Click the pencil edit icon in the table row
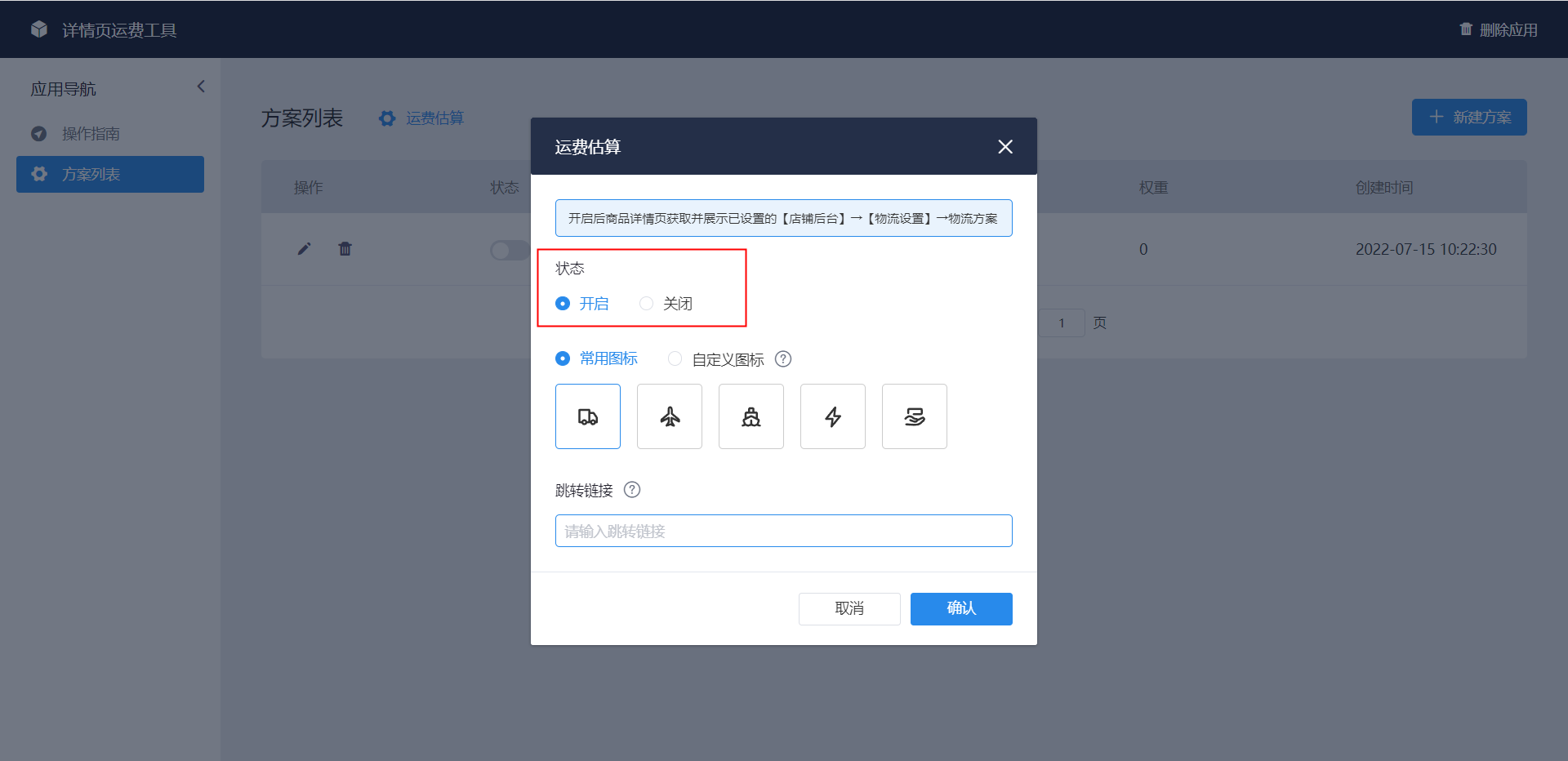Viewport: 1568px width, 761px height. coord(304,249)
